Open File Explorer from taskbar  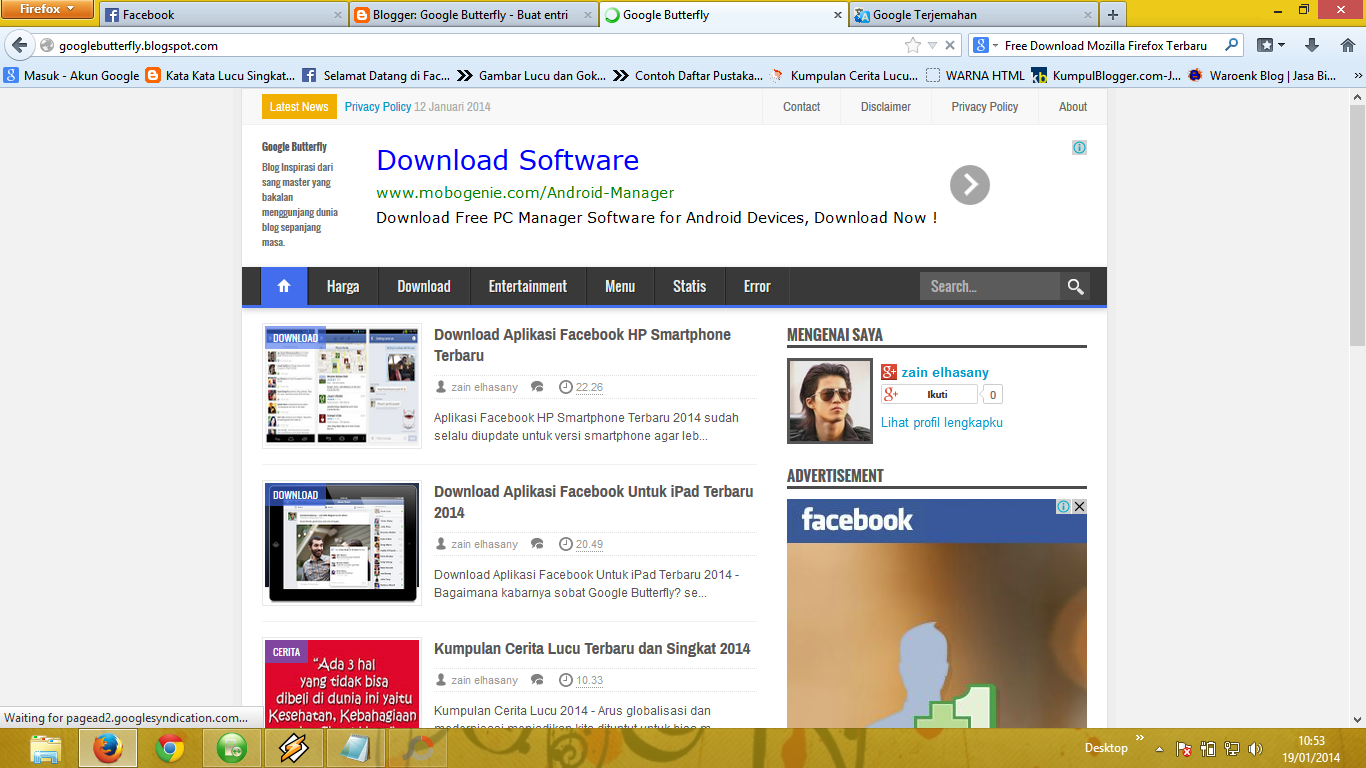tap(46, 748)
